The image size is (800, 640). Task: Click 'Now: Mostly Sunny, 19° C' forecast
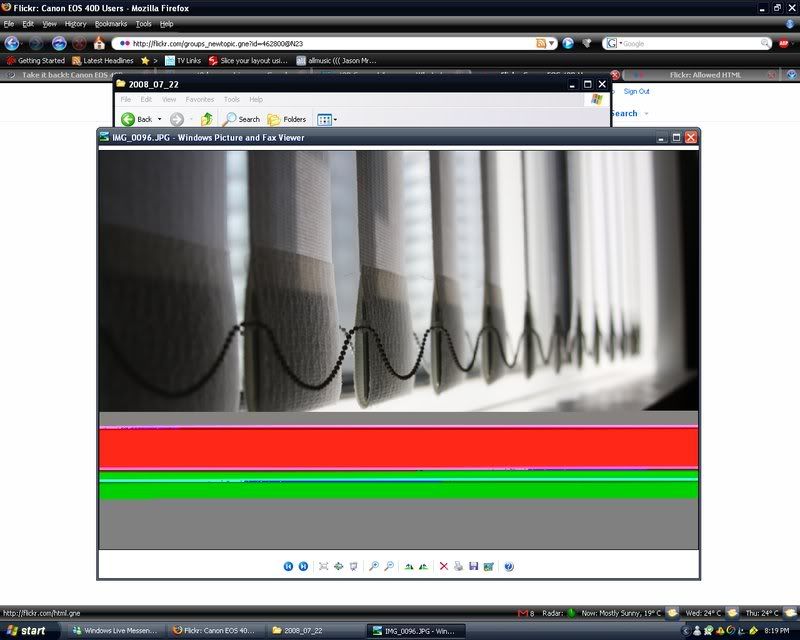[x=621, y=613]
